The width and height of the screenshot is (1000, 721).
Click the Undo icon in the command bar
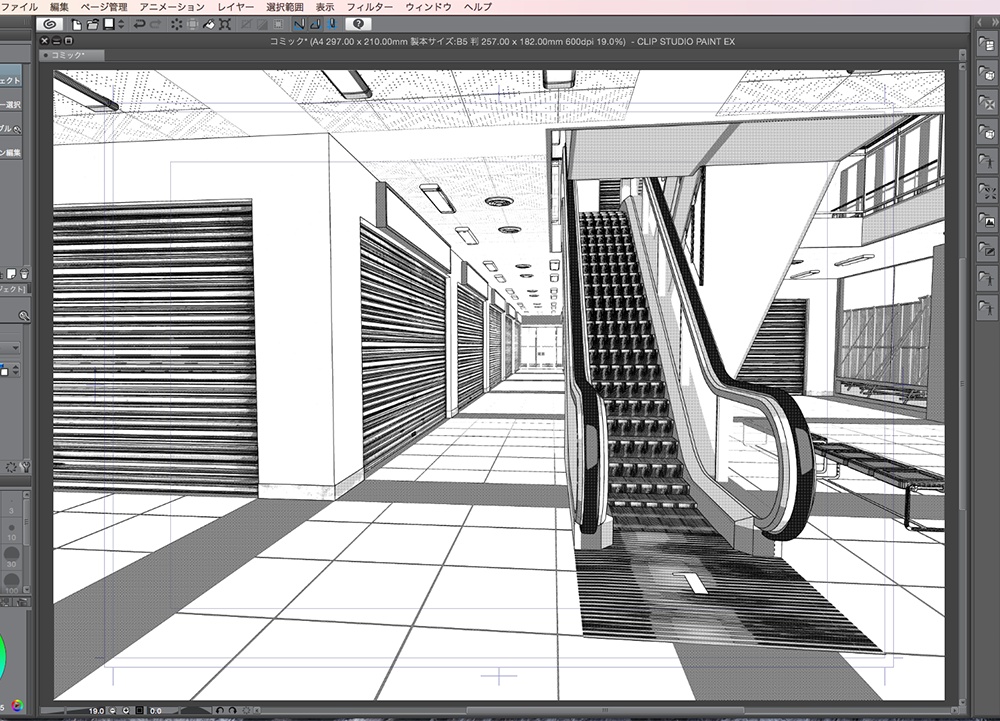[x=140, y=25]
